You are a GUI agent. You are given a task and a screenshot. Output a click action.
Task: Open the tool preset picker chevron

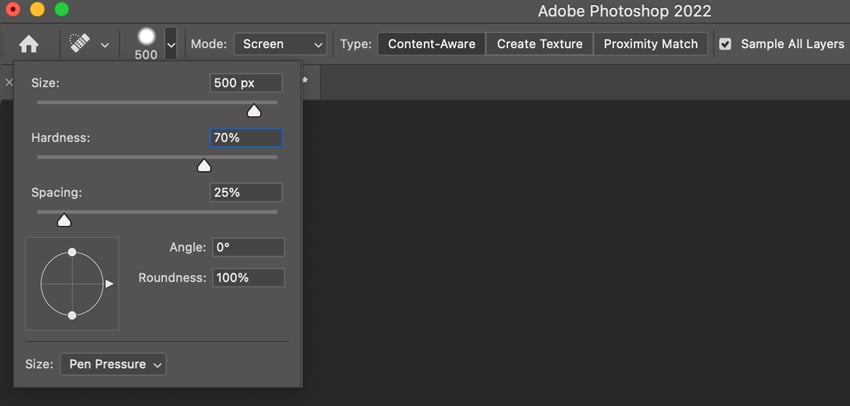tap(105, 45)
